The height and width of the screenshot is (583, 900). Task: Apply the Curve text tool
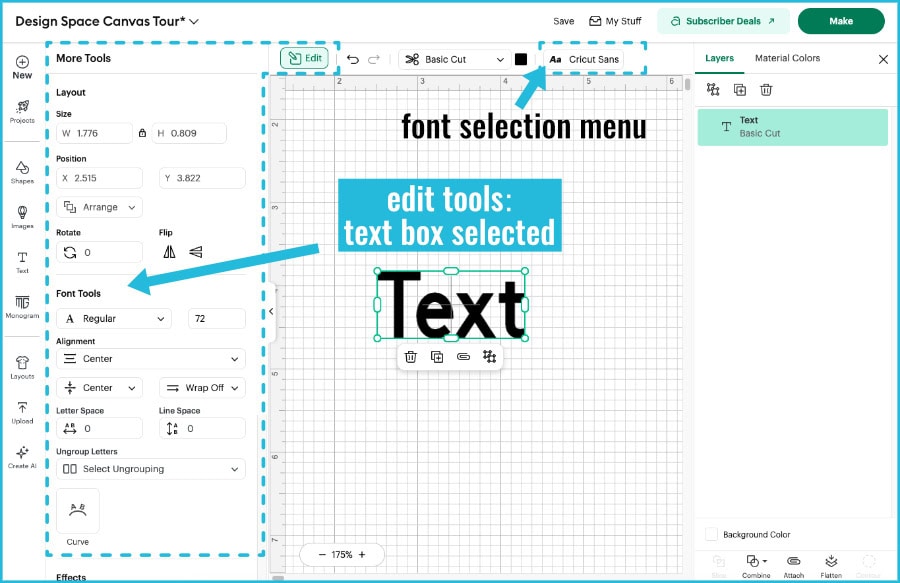tap(78, 511)
